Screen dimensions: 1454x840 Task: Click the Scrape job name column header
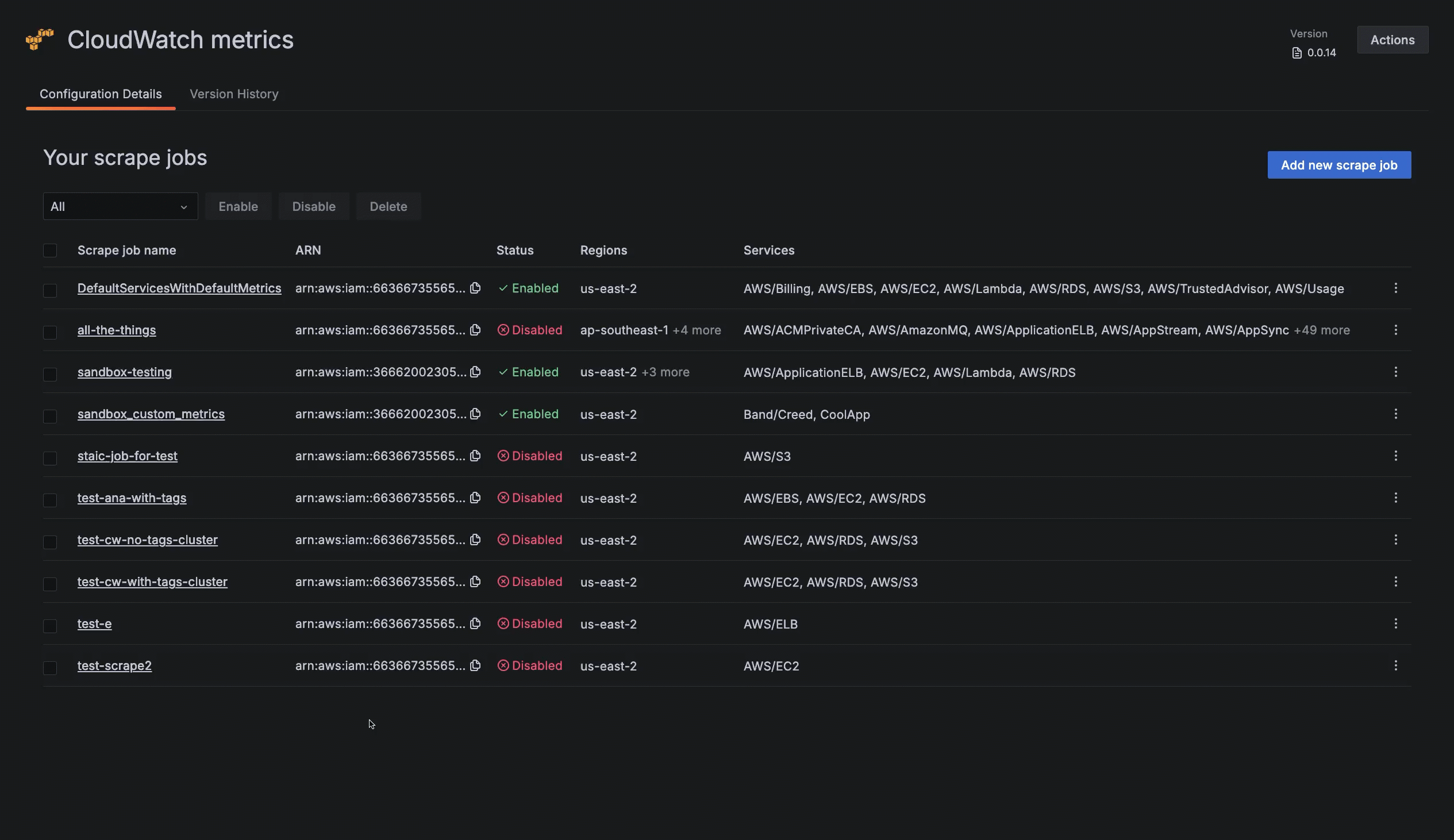127,251
